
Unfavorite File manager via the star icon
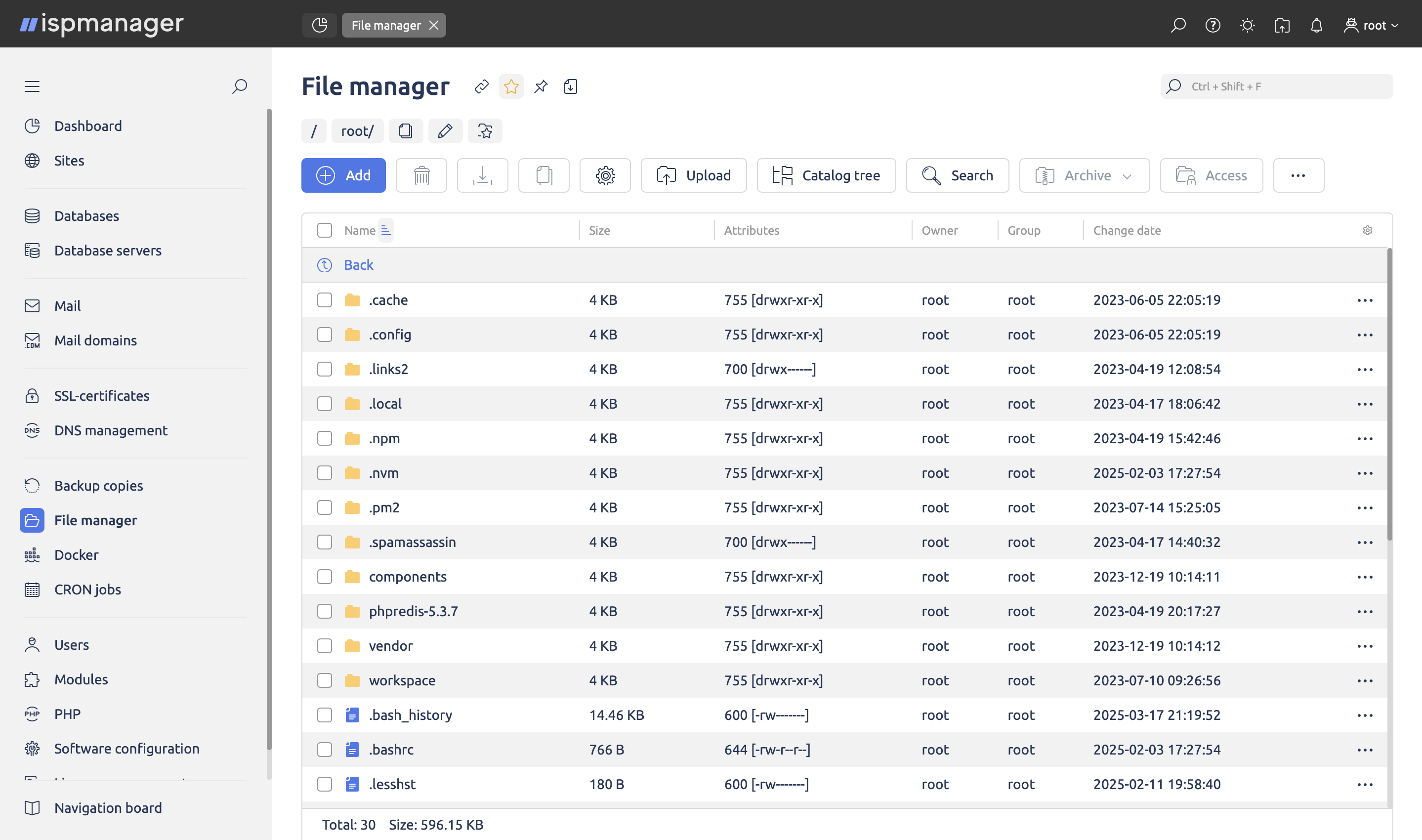pyautogui.click(x=511, y=86)
